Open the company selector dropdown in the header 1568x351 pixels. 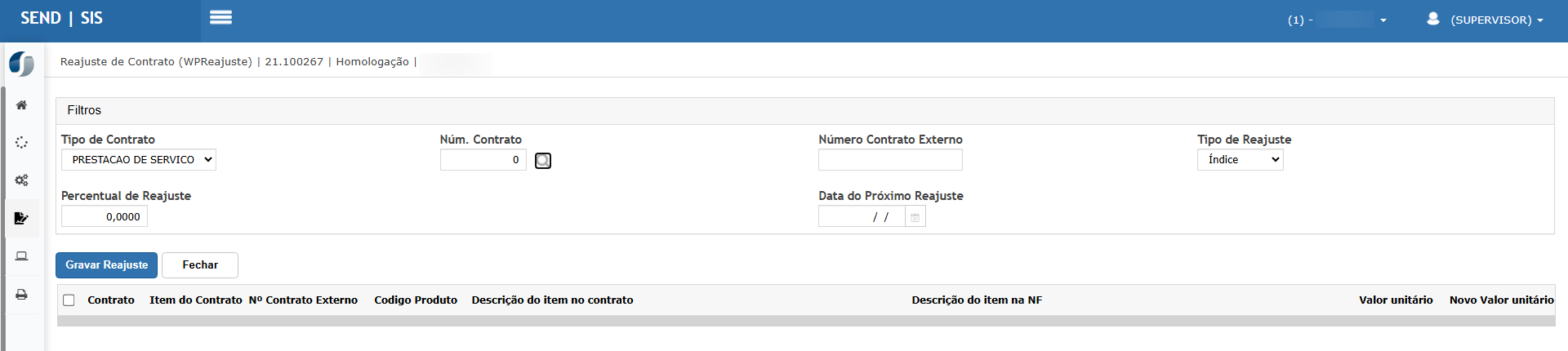click(x=1339, y=20)
